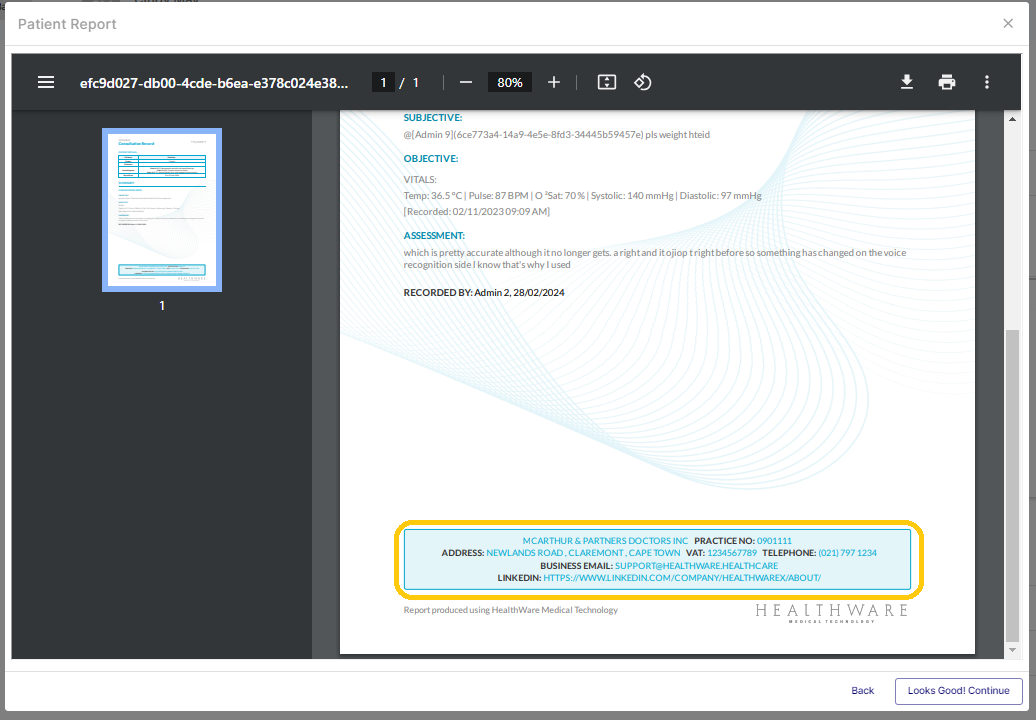The image size is (1036, 720).
Task: Click the zoom in plus icon
Action: point(554,82)
